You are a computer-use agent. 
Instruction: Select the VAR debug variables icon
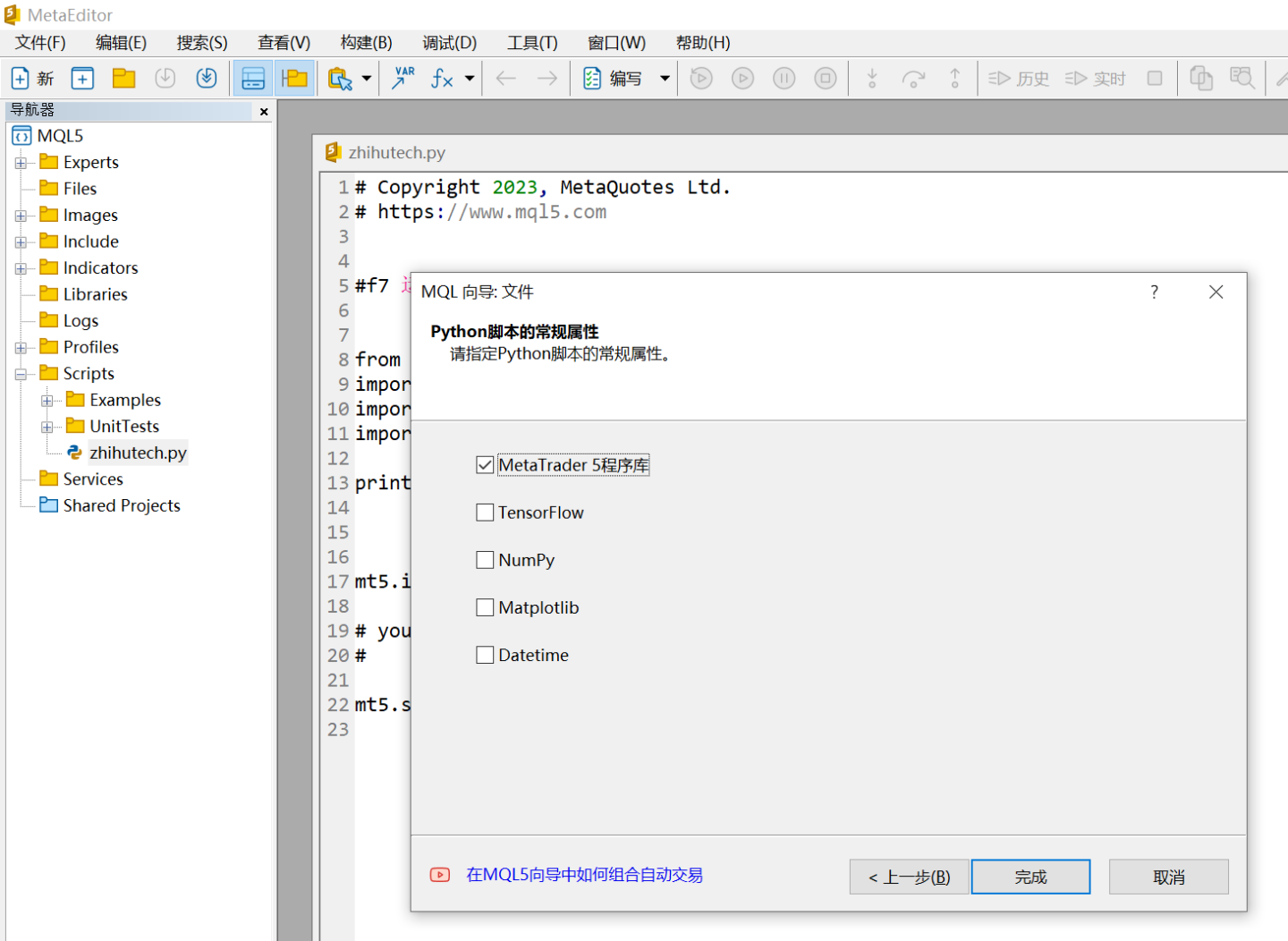[402, 78]
